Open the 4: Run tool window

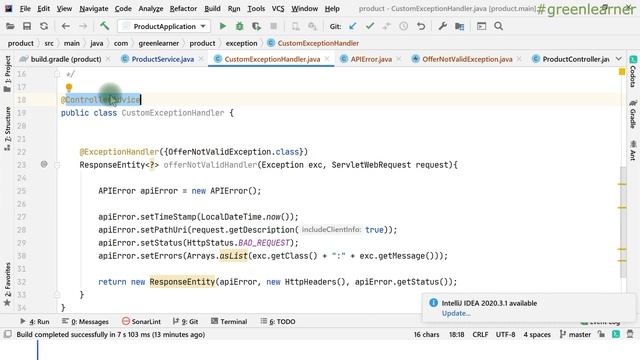click(x=35, y=322)
